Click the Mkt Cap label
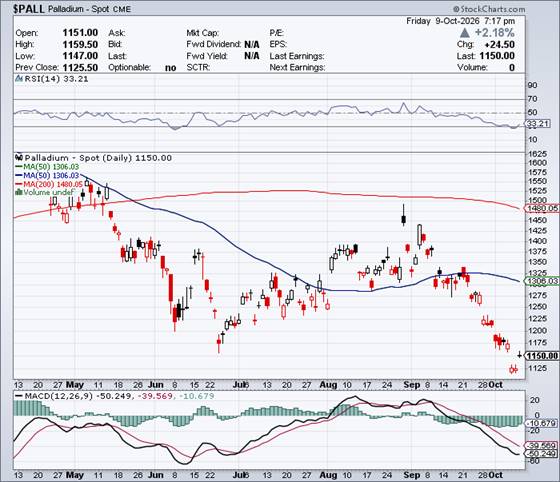Screen dimensions: 560x482 [202, 33]
